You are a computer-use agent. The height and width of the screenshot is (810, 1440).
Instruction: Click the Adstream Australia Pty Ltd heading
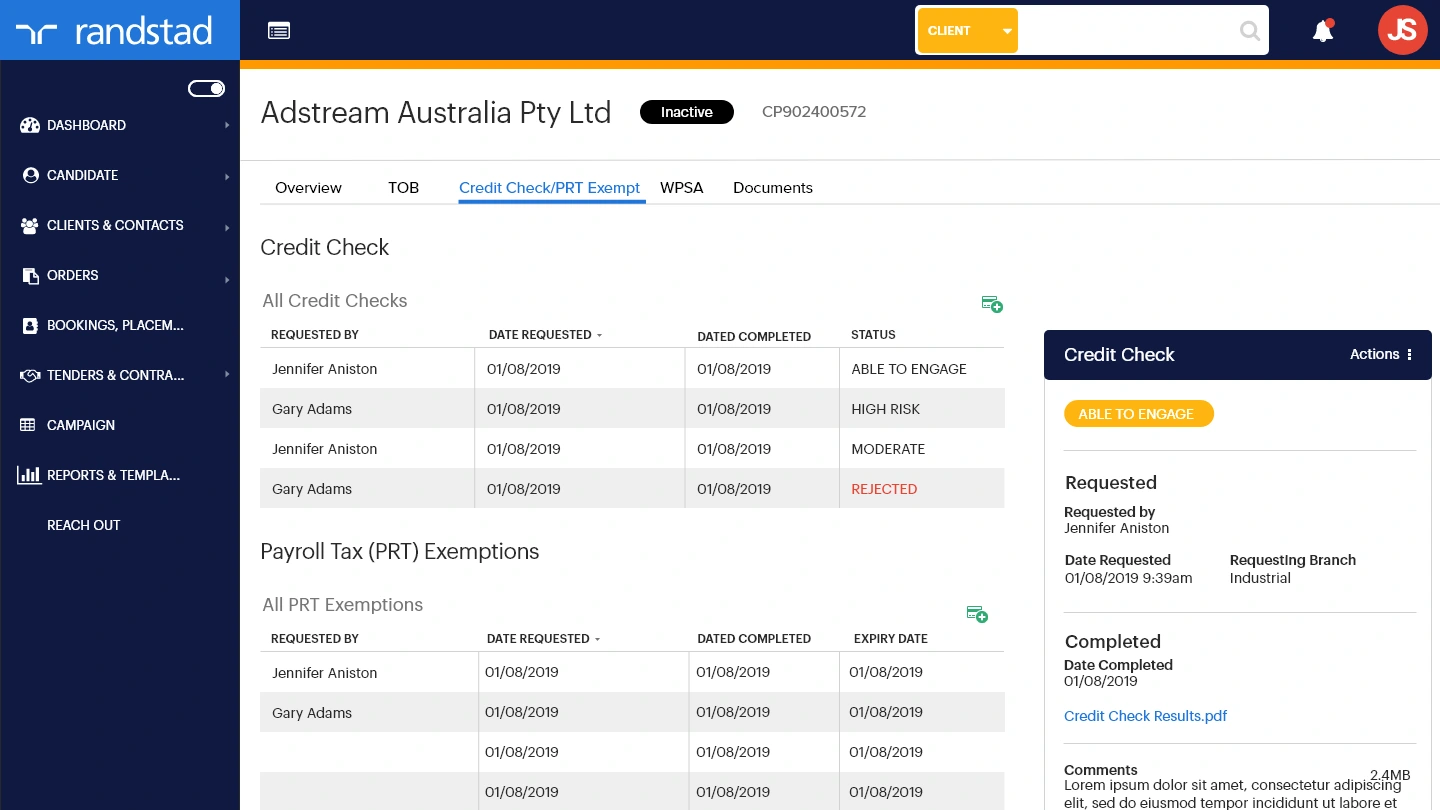coord(436,113)
